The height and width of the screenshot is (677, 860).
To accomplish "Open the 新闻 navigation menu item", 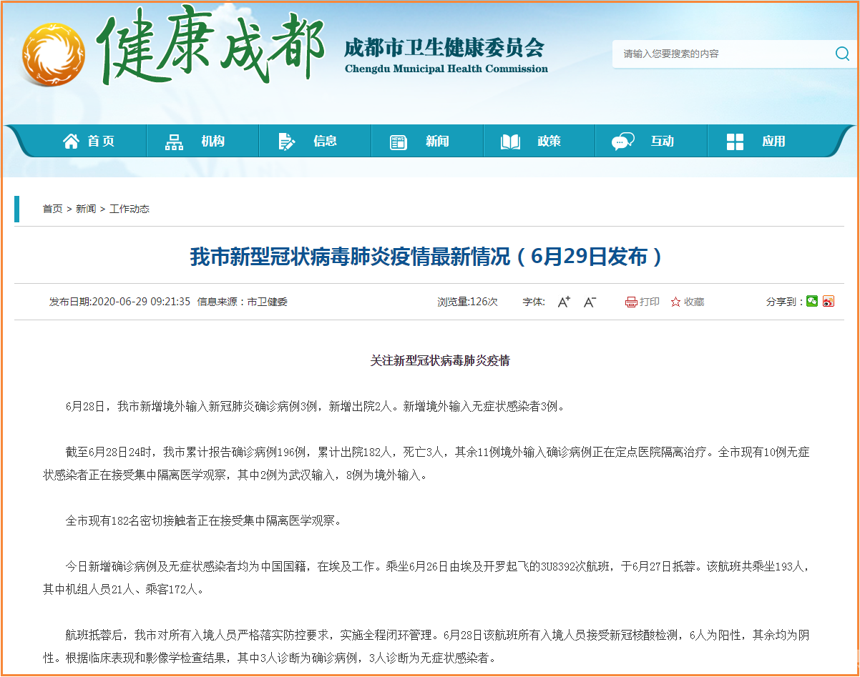I will click(437, 141).
